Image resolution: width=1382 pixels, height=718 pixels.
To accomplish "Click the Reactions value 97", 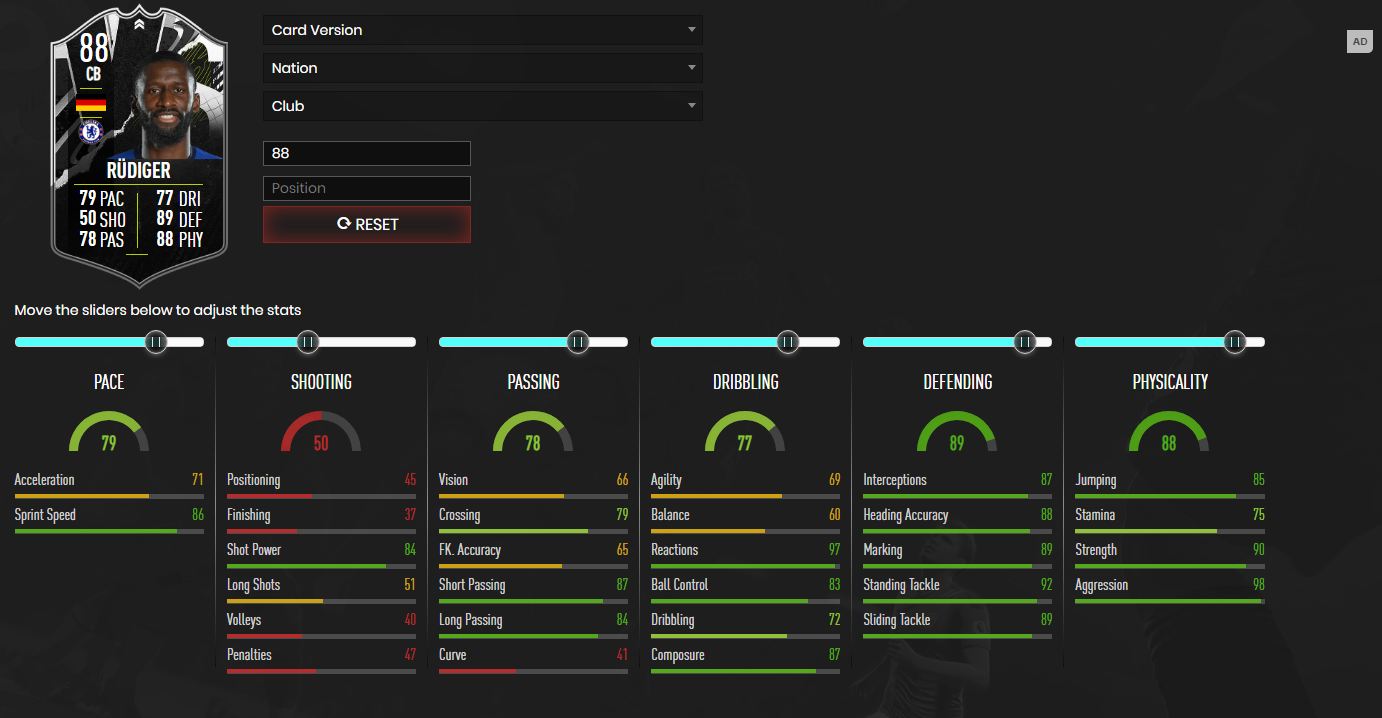I will pos(834,550).
